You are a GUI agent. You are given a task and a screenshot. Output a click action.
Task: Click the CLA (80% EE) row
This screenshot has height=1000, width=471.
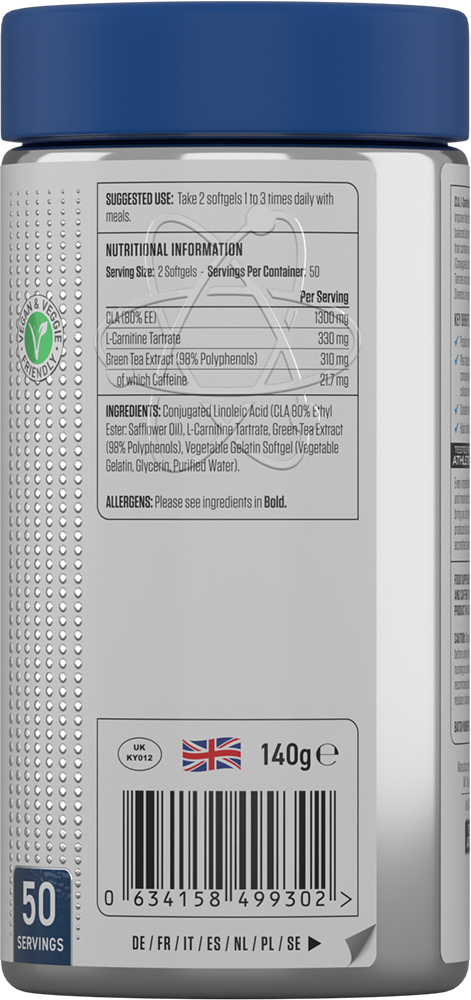pyautogui.click(x=228, y=318)
